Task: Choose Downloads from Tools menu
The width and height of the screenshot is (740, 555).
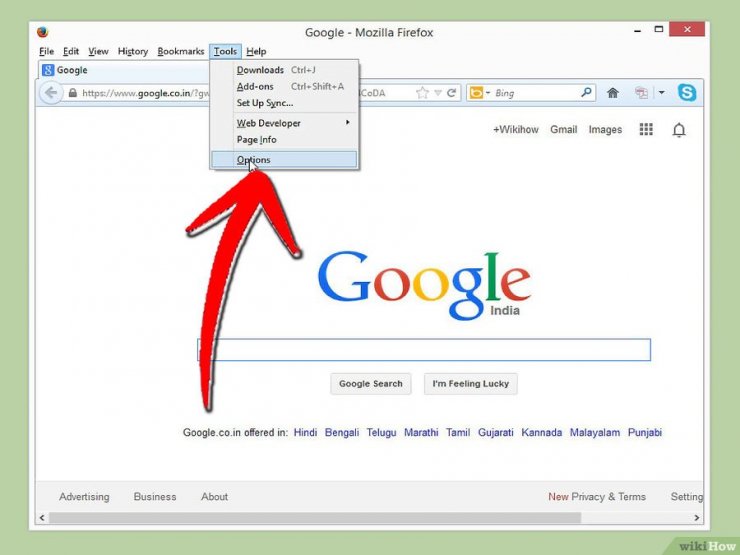Action: [x=284, y=70]
